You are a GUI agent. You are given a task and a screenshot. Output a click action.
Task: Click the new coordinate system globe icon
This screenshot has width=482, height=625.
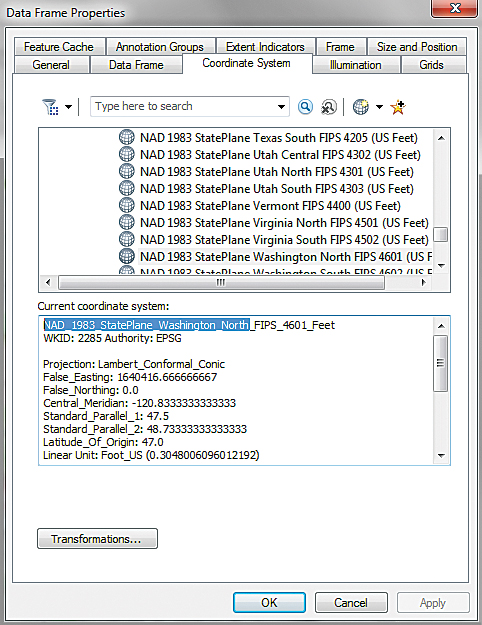(x=361, y=107)
